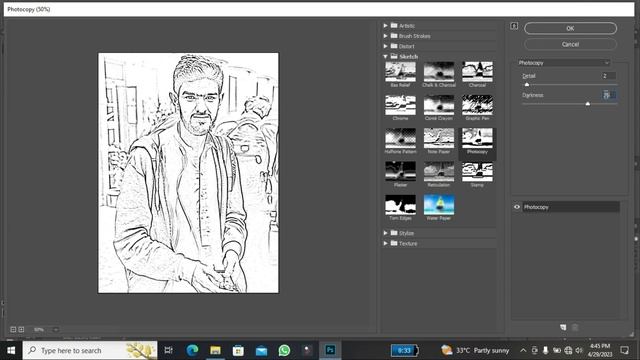Viewport: 640px width, 360px height.
Task: Click the taskbar search box
Action: (90, 350)
